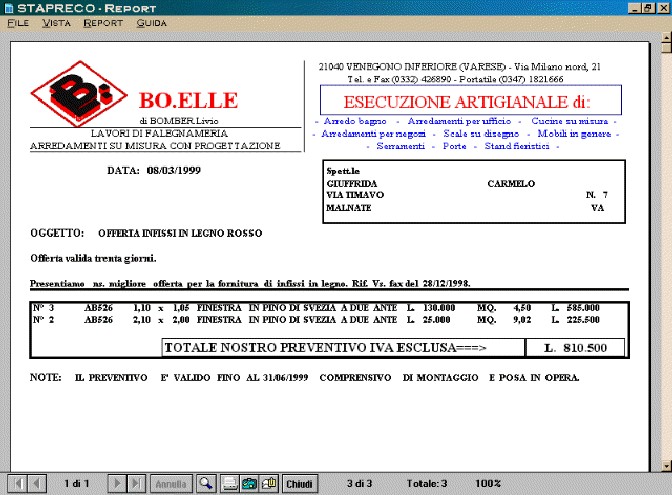
Task: Jump to the last report page
Action: click(x=137, y=484)
